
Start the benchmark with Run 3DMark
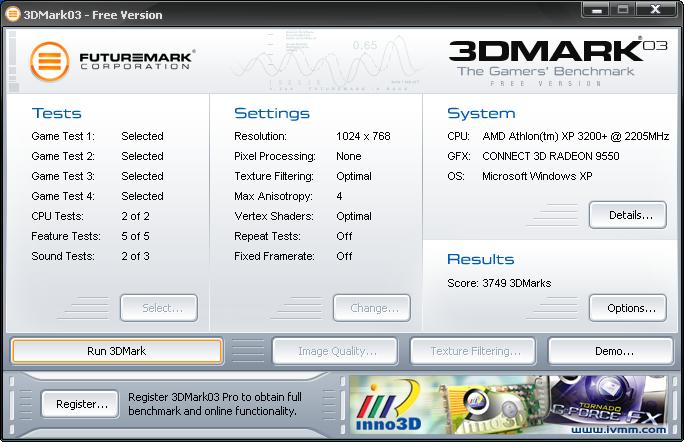117,351
